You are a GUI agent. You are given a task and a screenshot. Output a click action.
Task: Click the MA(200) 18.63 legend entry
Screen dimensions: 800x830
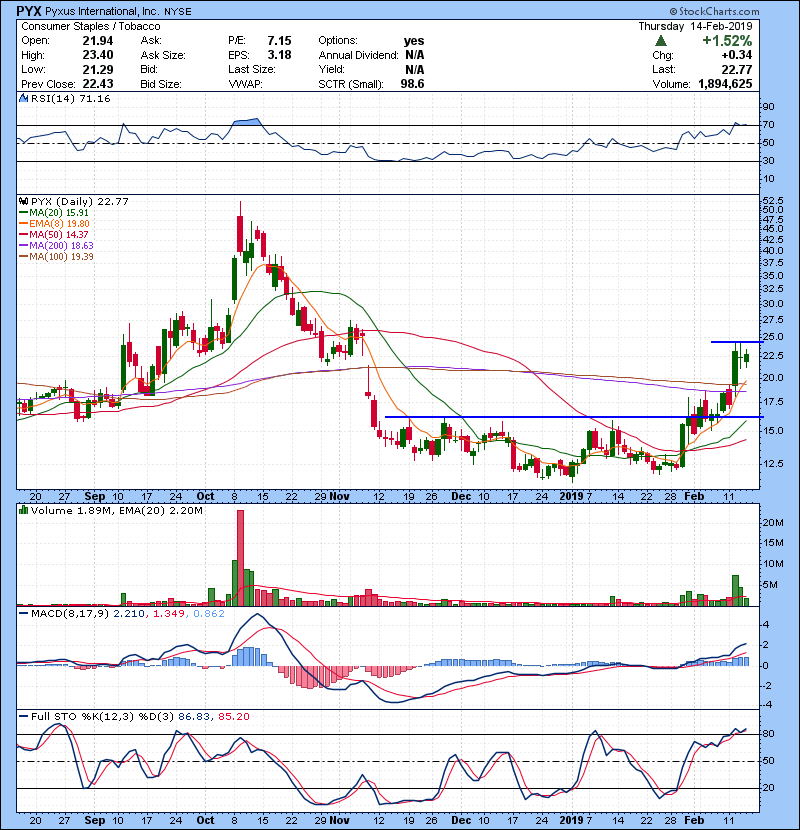click(56, 246)
